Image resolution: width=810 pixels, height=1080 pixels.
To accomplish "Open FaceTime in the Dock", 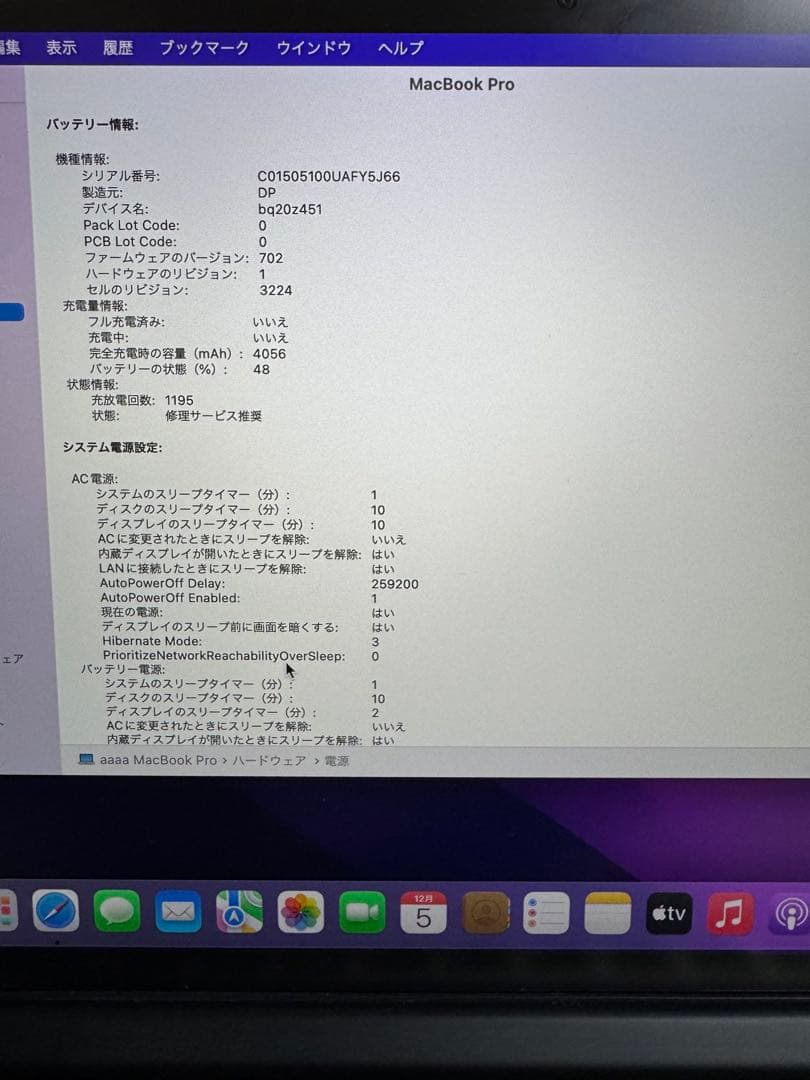I will [x=362, y=911].
